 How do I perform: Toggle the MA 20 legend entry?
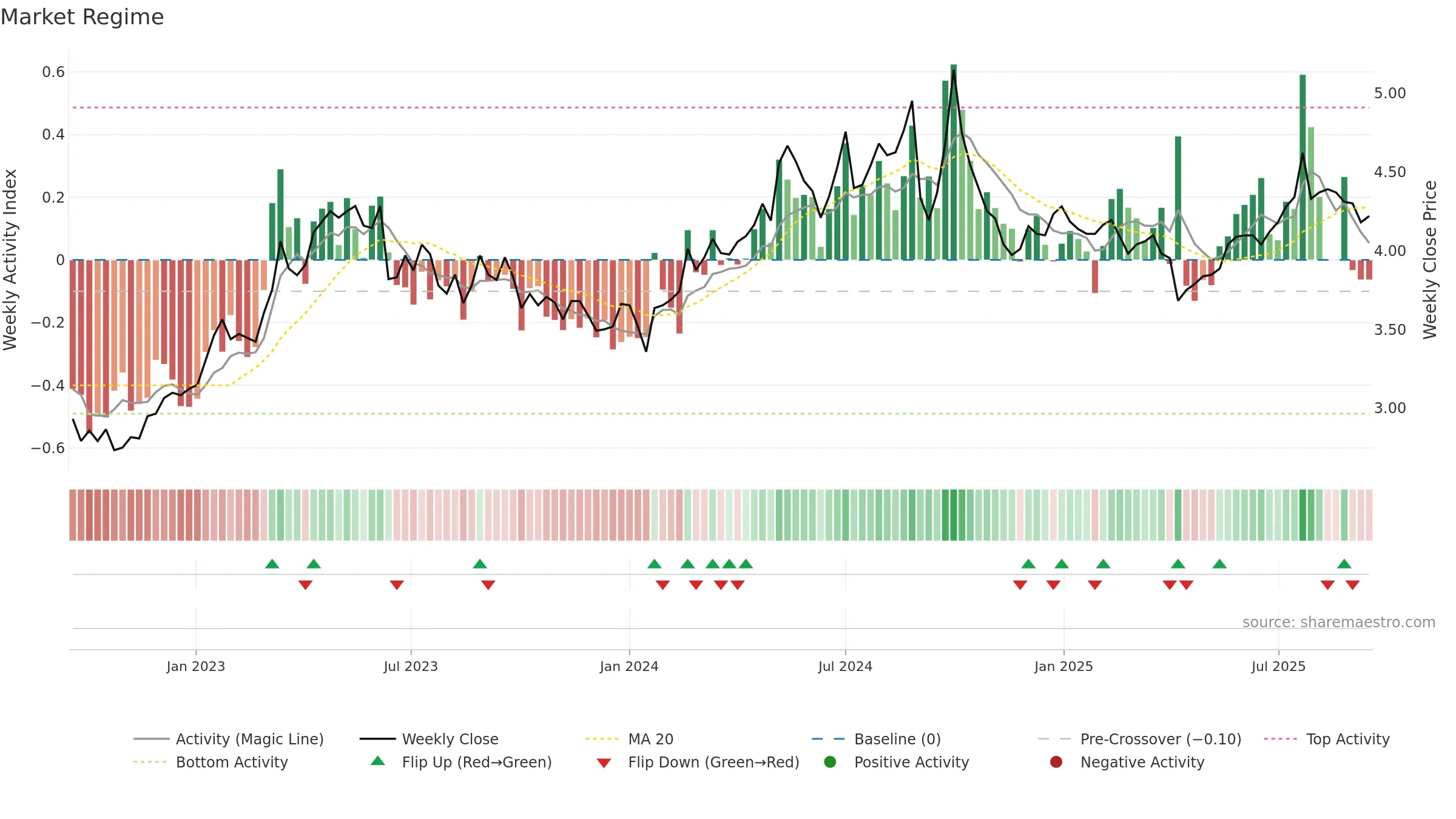pos(629,739)
